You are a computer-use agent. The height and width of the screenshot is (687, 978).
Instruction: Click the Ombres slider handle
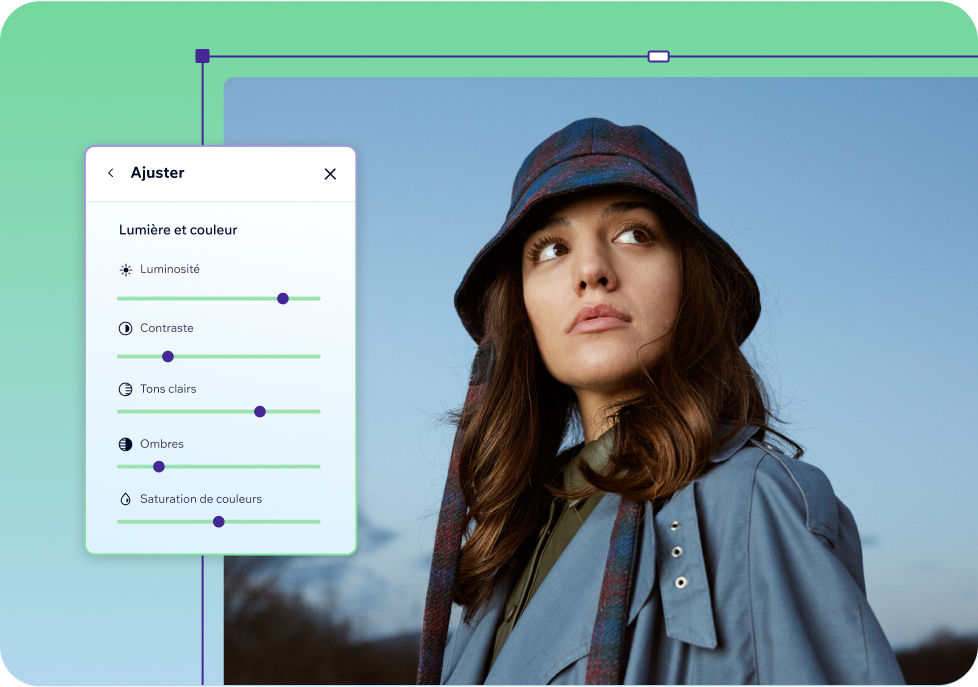[x=159, y=467]
